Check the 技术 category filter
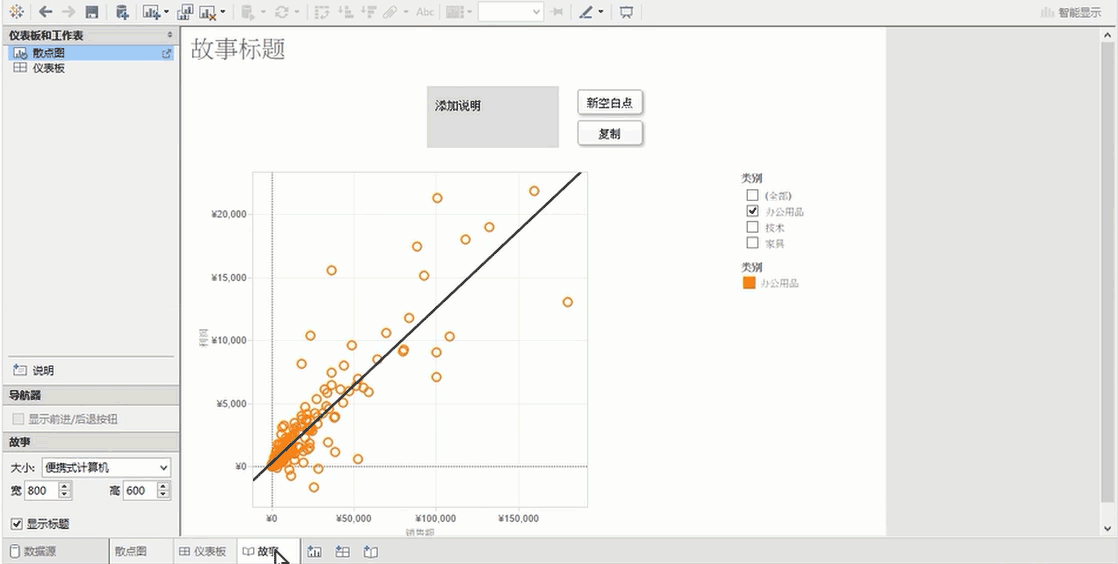 tap(752, 227)
